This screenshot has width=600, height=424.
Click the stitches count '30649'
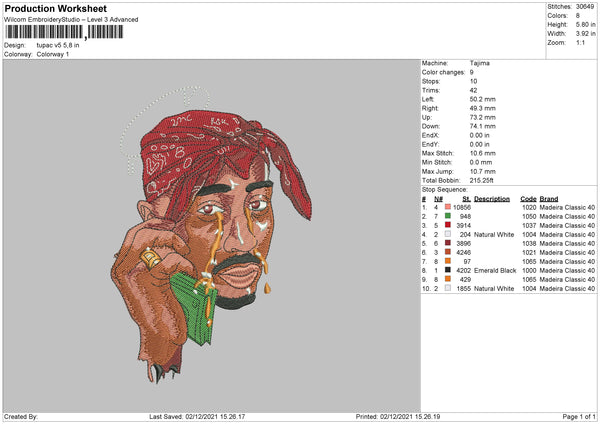click(x=585, y=7)
